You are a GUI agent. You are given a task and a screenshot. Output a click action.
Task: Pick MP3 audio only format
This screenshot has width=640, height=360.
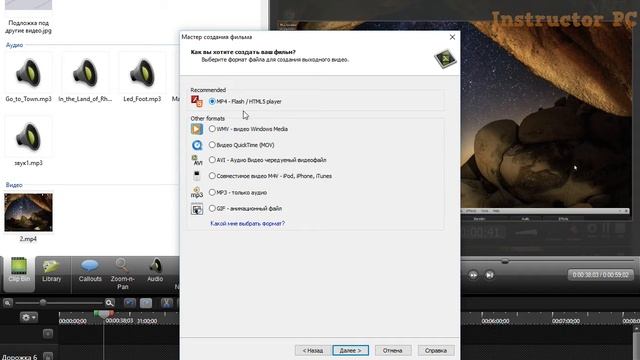(212, 192)
